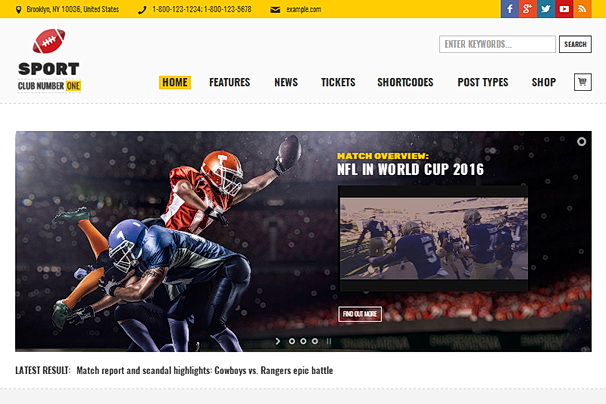Click the Latest Result label
This screenshot has height=404, width=606.
coord(43,370)
